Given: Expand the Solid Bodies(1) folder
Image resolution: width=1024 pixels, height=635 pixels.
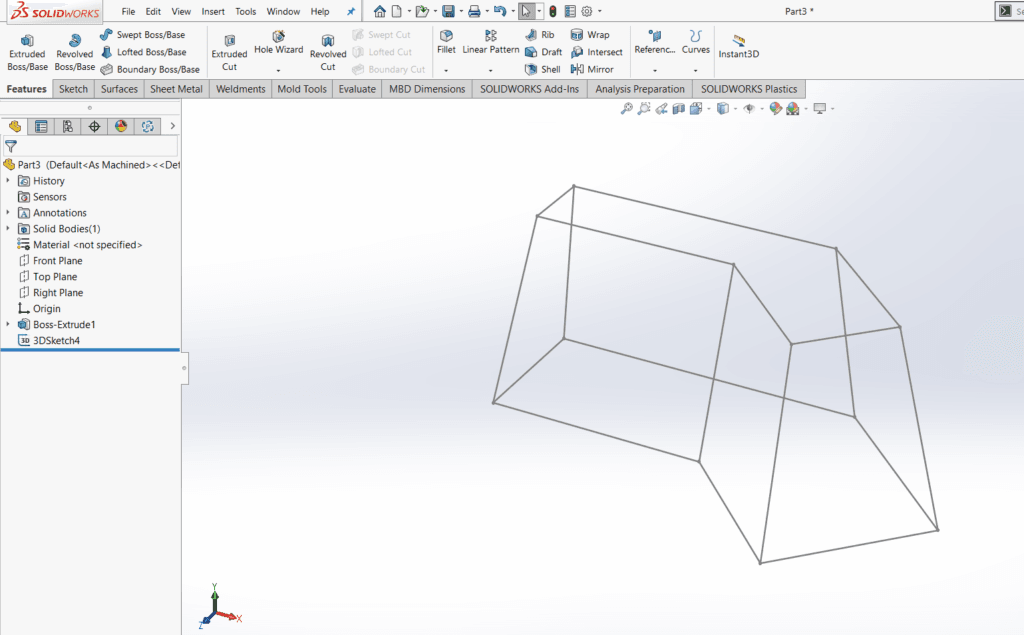Looking at the screenshot, I should [9, 229].
